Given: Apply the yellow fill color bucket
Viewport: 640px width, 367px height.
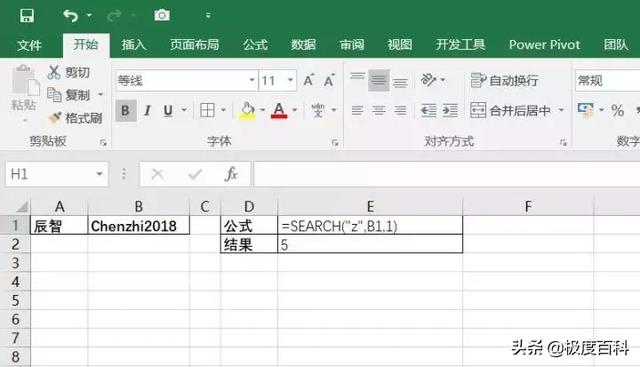Looking at the screenshot, I should point(247,110).
